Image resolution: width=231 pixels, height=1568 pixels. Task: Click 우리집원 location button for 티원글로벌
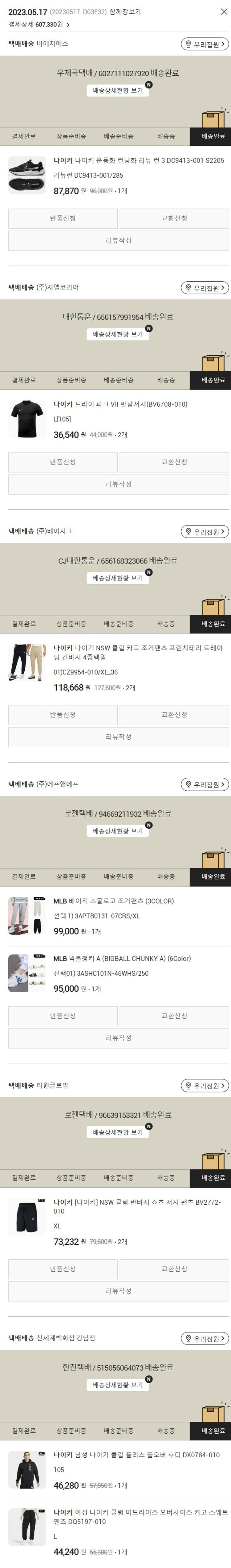[x=205, y=1086]
